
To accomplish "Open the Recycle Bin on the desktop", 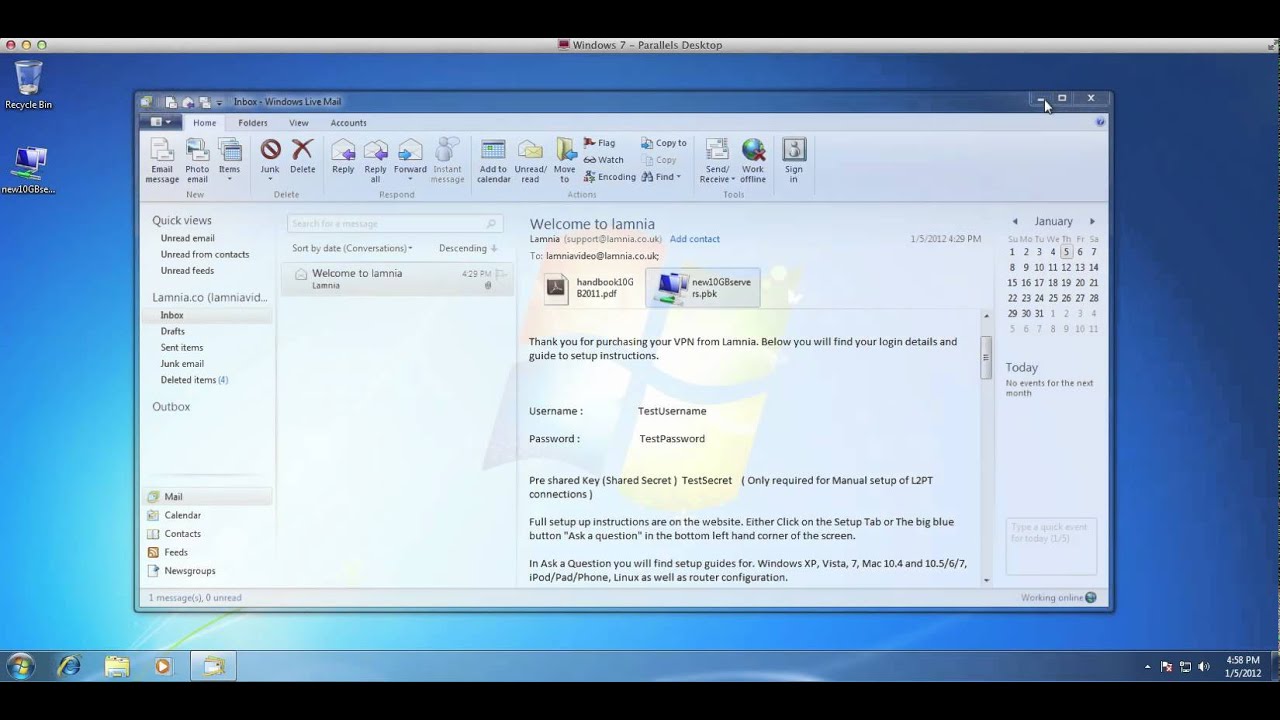I will coord(28,85).
